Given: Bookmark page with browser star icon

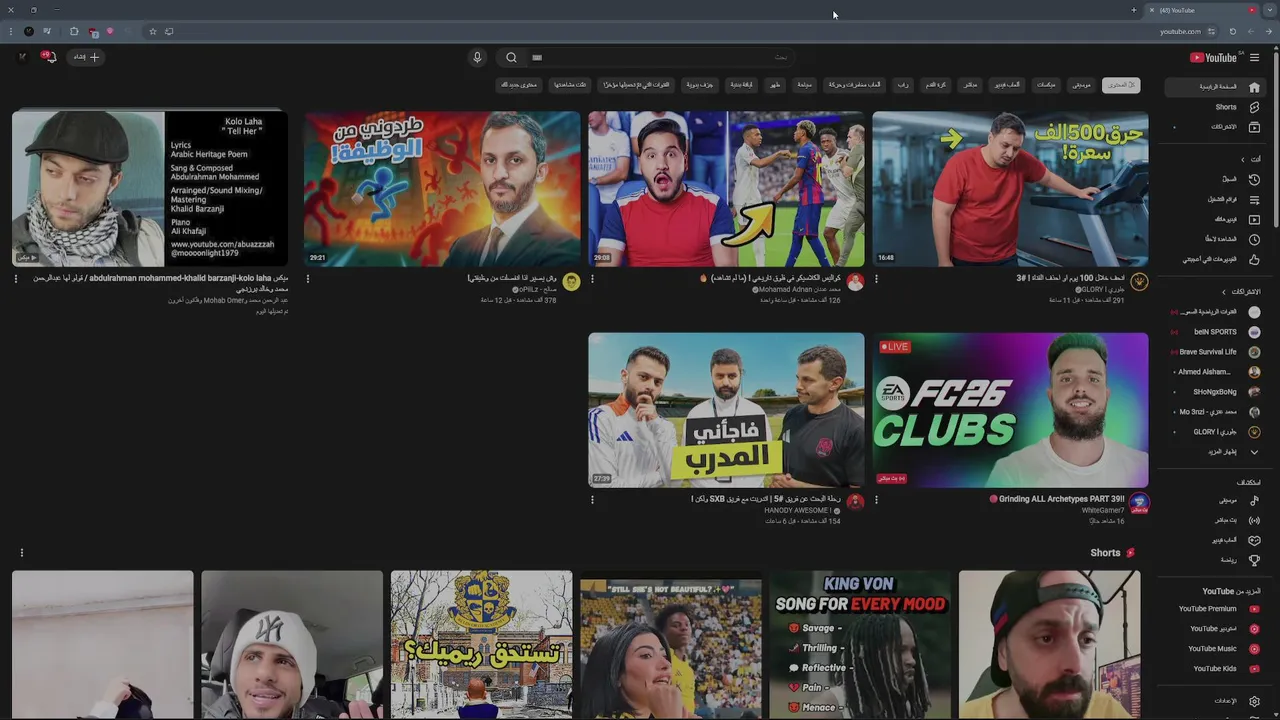Looking at the screenshot, I should pyautogui.click(x=152, y=31).
